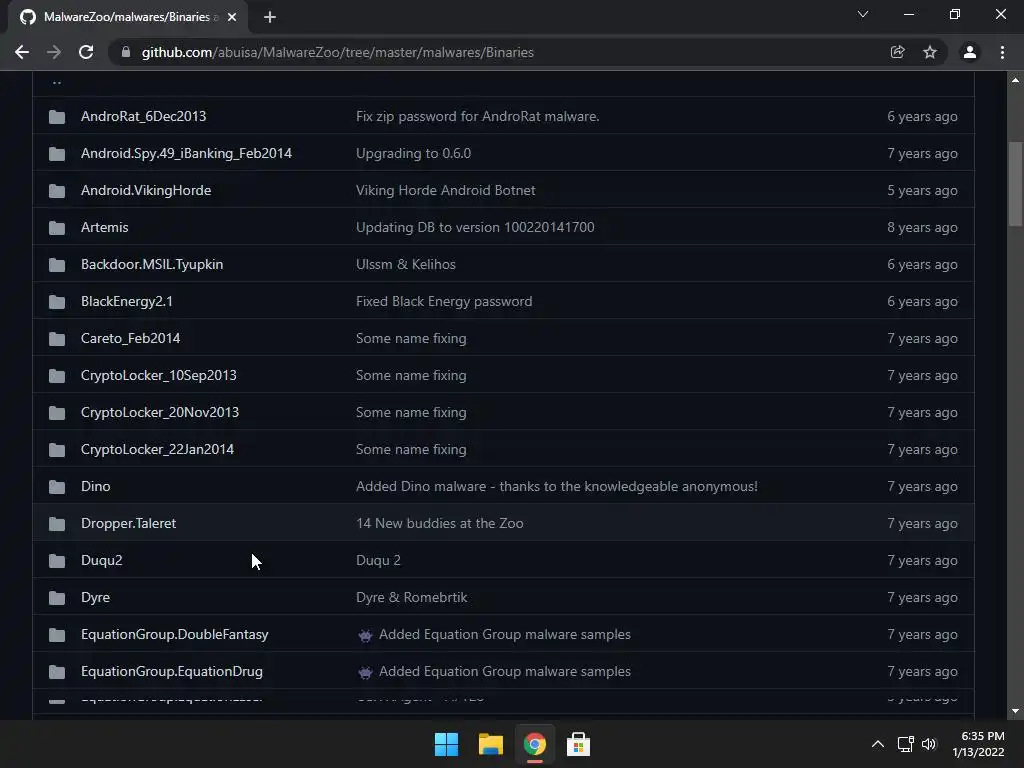Open Chrome's three-dot menu
Image resolution: width=1024 pixels, height=768 pixels.
1002,52
